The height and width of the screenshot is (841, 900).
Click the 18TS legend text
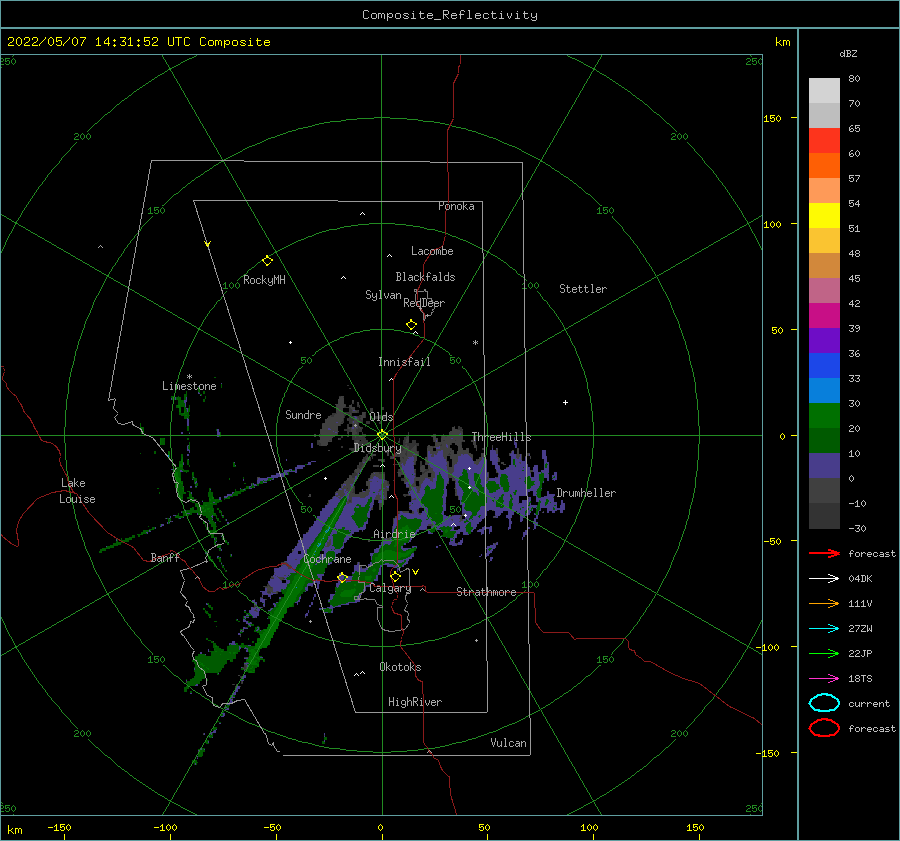point(860,679)
